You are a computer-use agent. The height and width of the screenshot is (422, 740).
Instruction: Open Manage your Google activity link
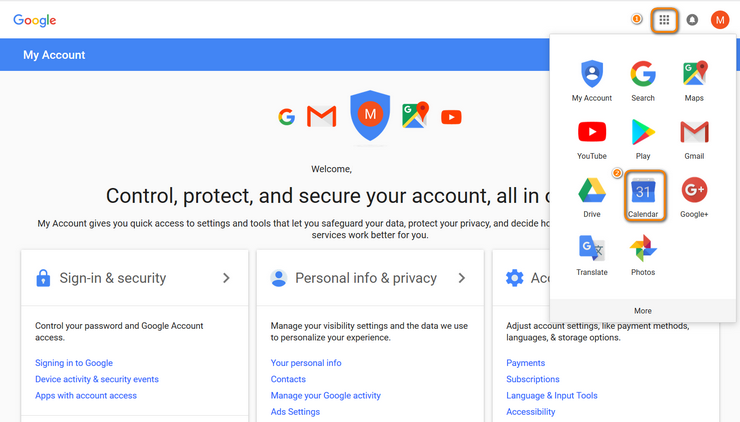[326, 396]
